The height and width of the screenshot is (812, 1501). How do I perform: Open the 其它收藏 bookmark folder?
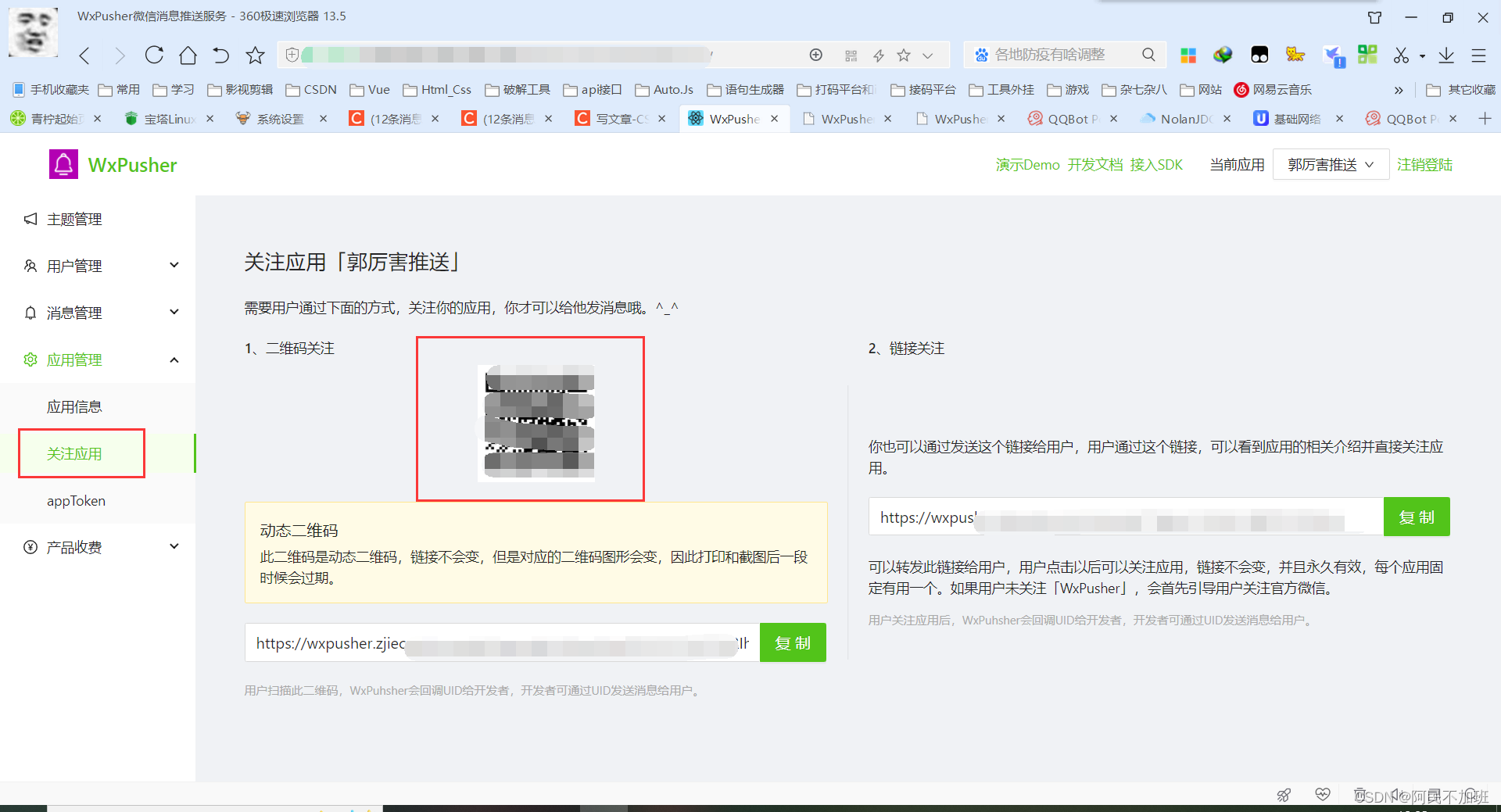[x=1461, y=90]
